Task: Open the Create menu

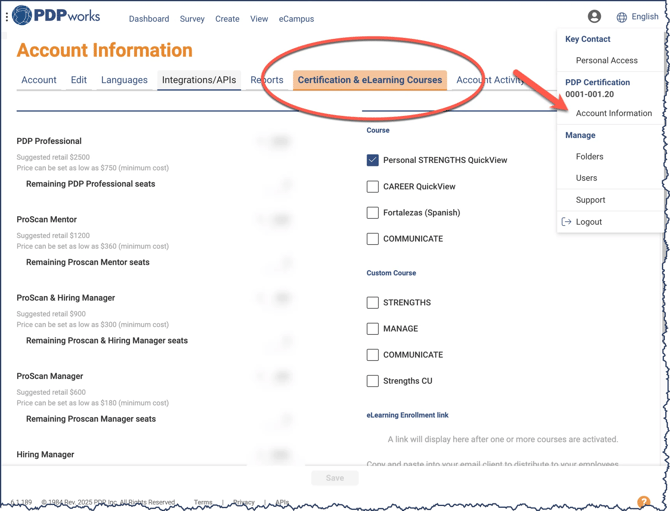Action: 227,19
